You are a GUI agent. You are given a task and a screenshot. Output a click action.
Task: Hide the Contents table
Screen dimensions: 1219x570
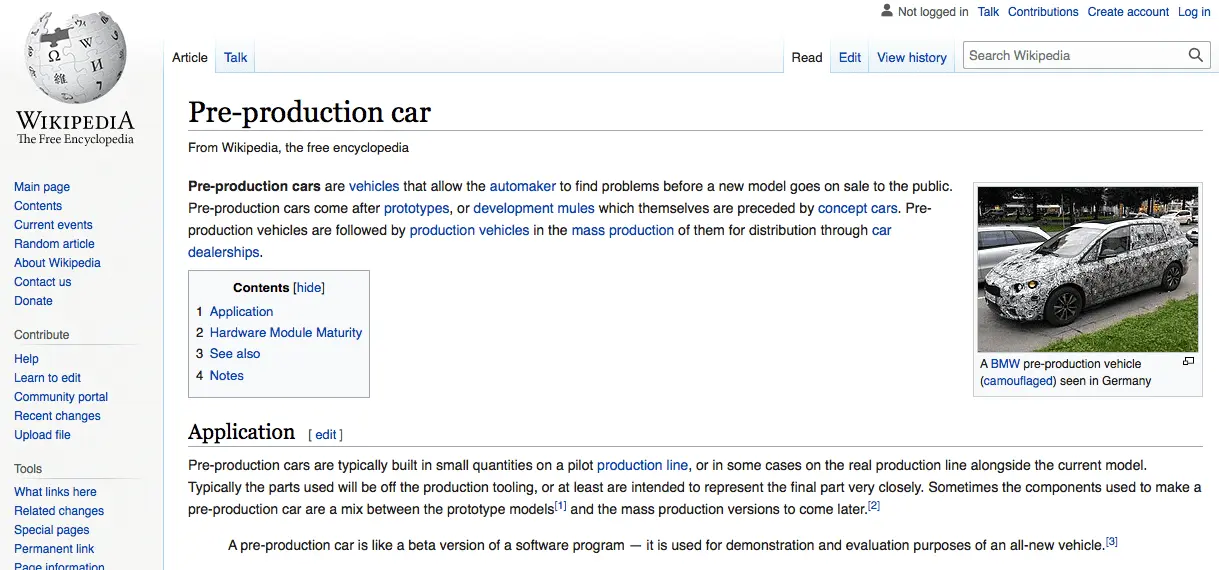tap(309, 287)
